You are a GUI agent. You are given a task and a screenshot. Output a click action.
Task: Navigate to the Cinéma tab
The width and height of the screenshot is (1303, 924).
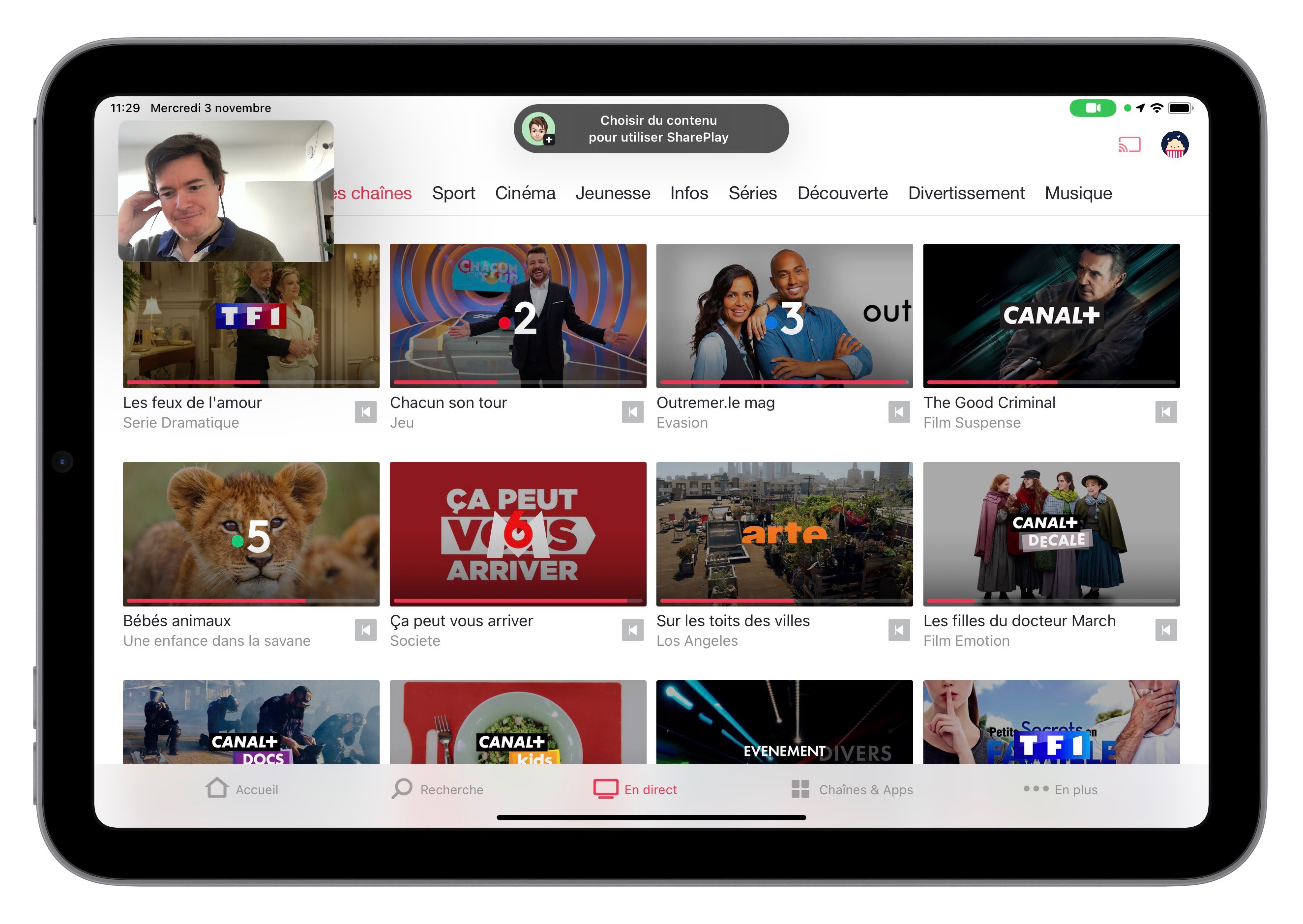pos(527,193)
